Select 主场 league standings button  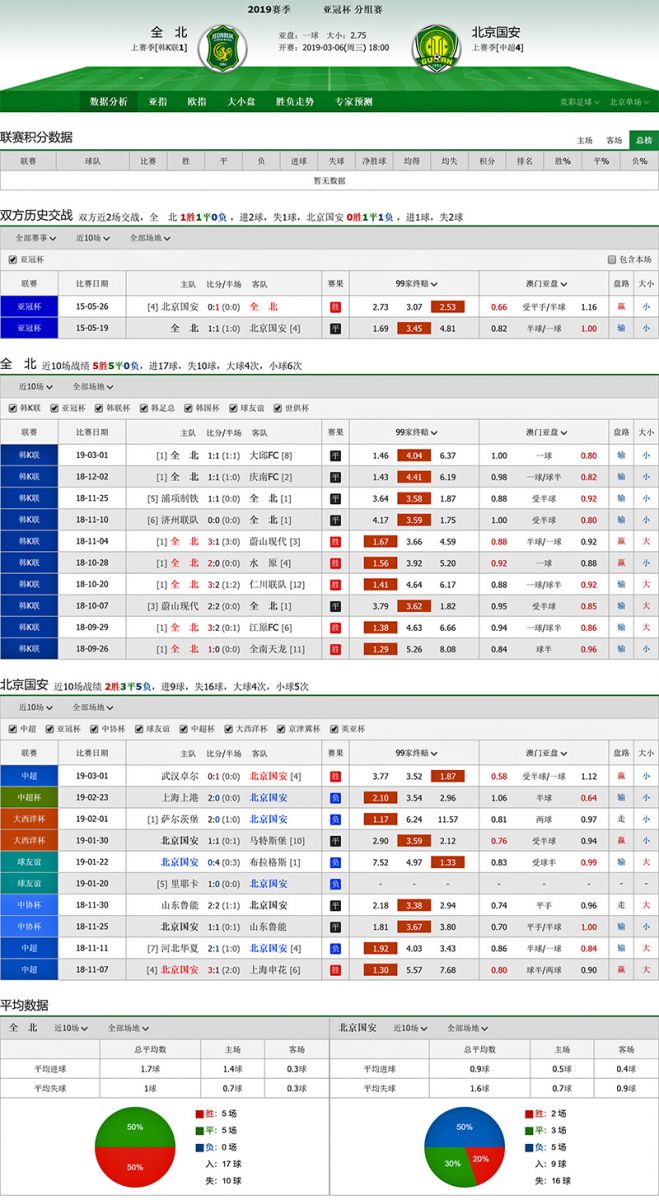click(585, 140)
